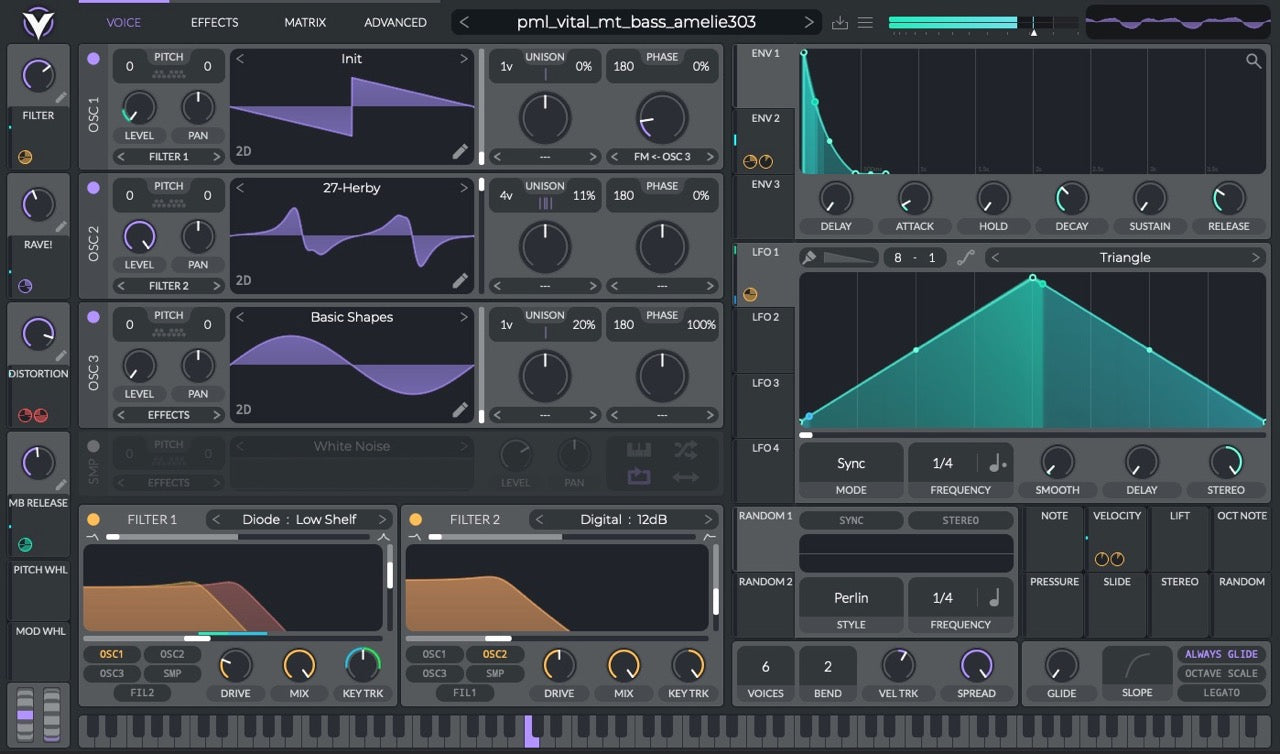The image size is (1280, 754).
Task: Click Random 1 STEREO button
Action: (960, 521)
